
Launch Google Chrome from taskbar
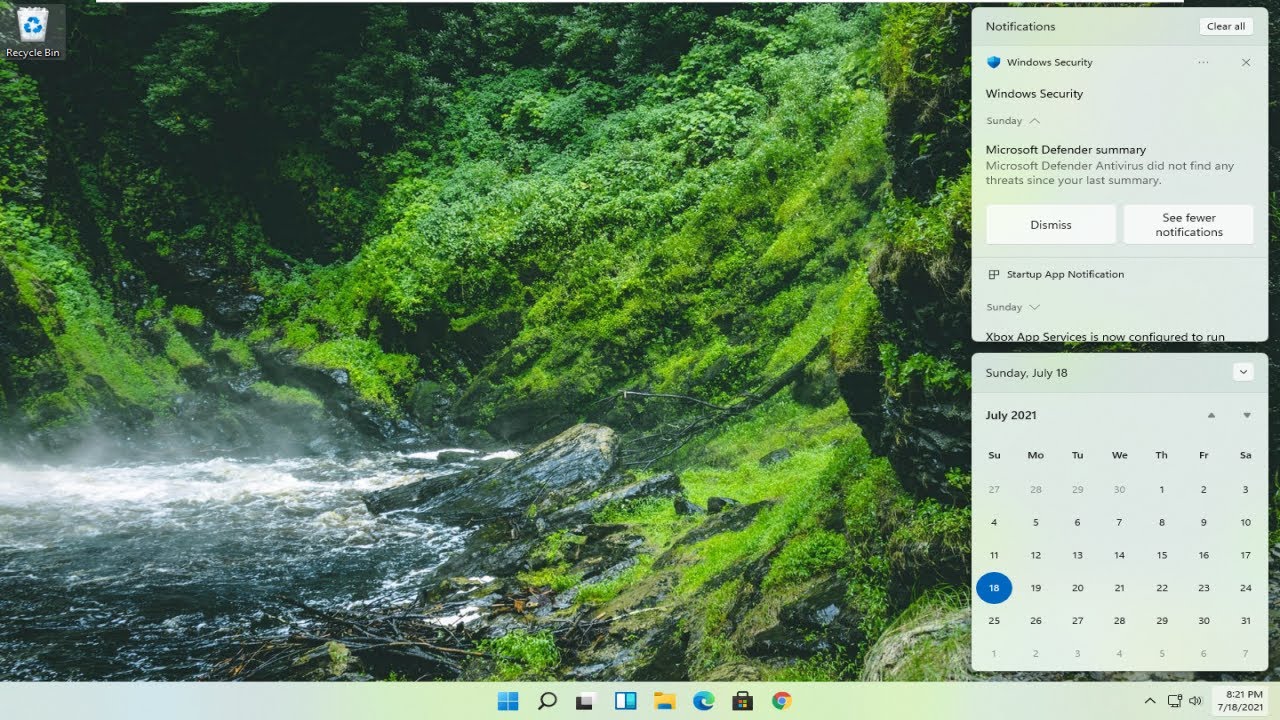[x=782, y=701]
